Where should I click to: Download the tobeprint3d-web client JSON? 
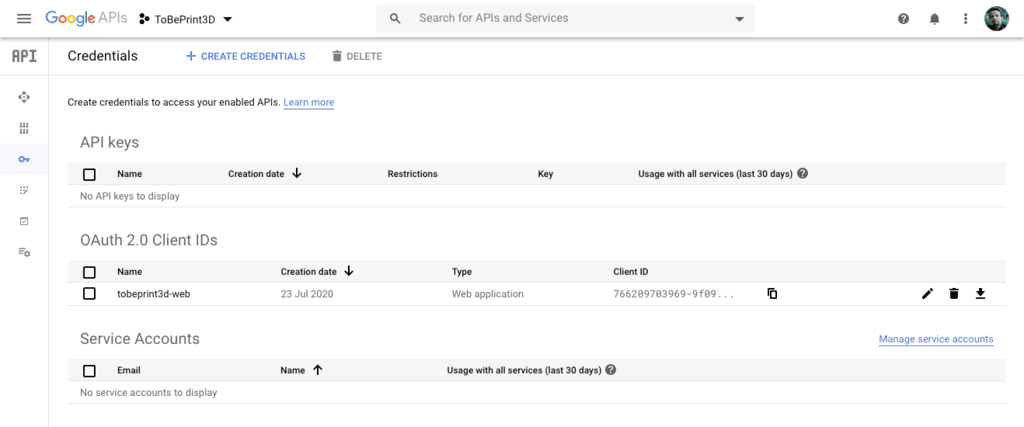coord(980,294)
